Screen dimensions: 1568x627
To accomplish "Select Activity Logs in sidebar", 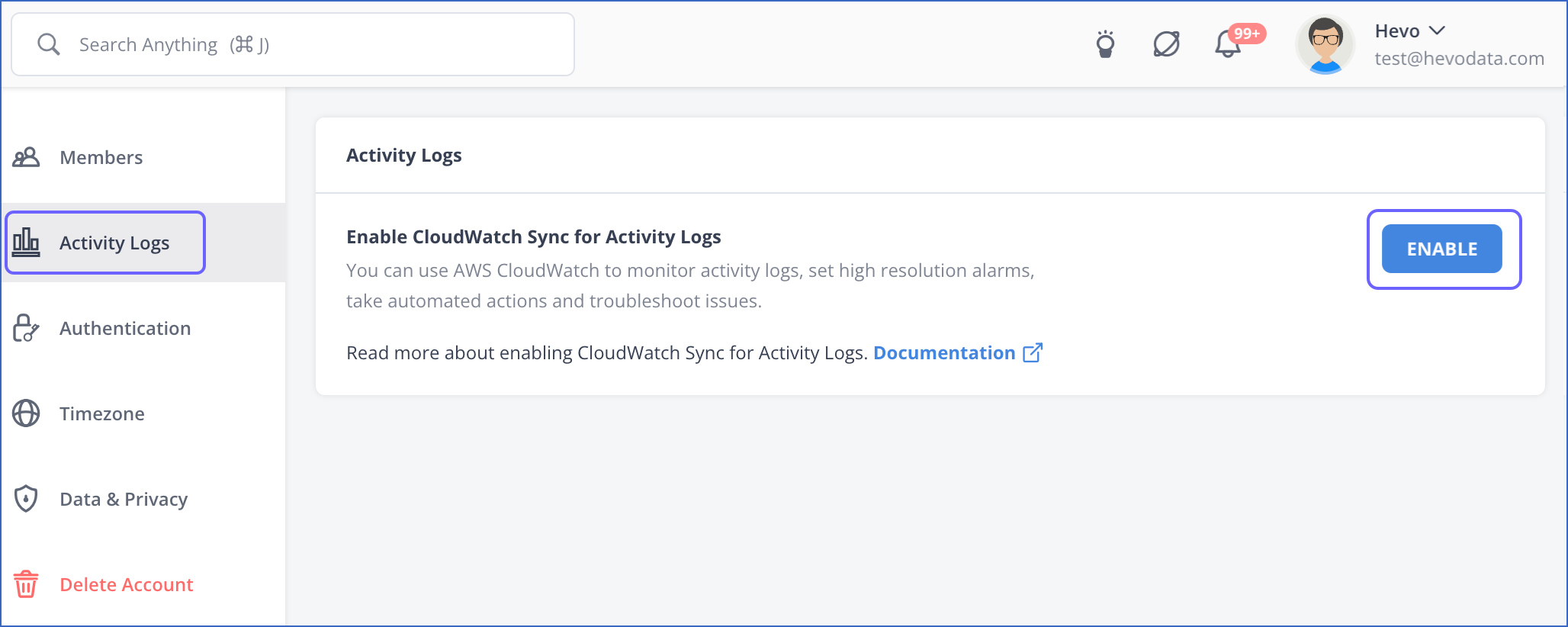I will 143,243.
